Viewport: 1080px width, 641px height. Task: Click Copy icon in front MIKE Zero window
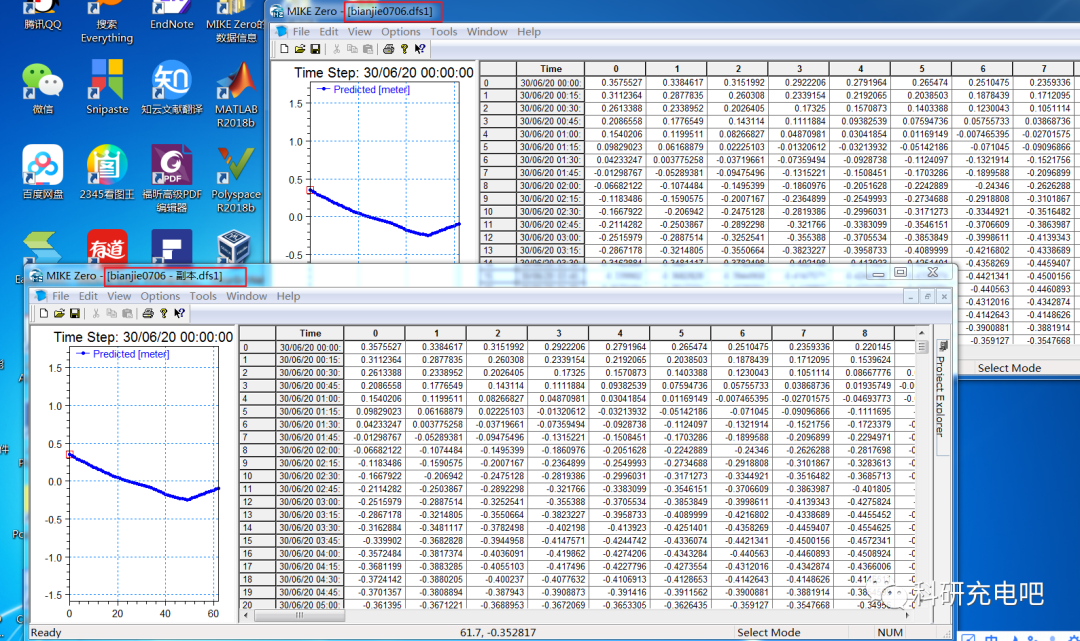112,314
